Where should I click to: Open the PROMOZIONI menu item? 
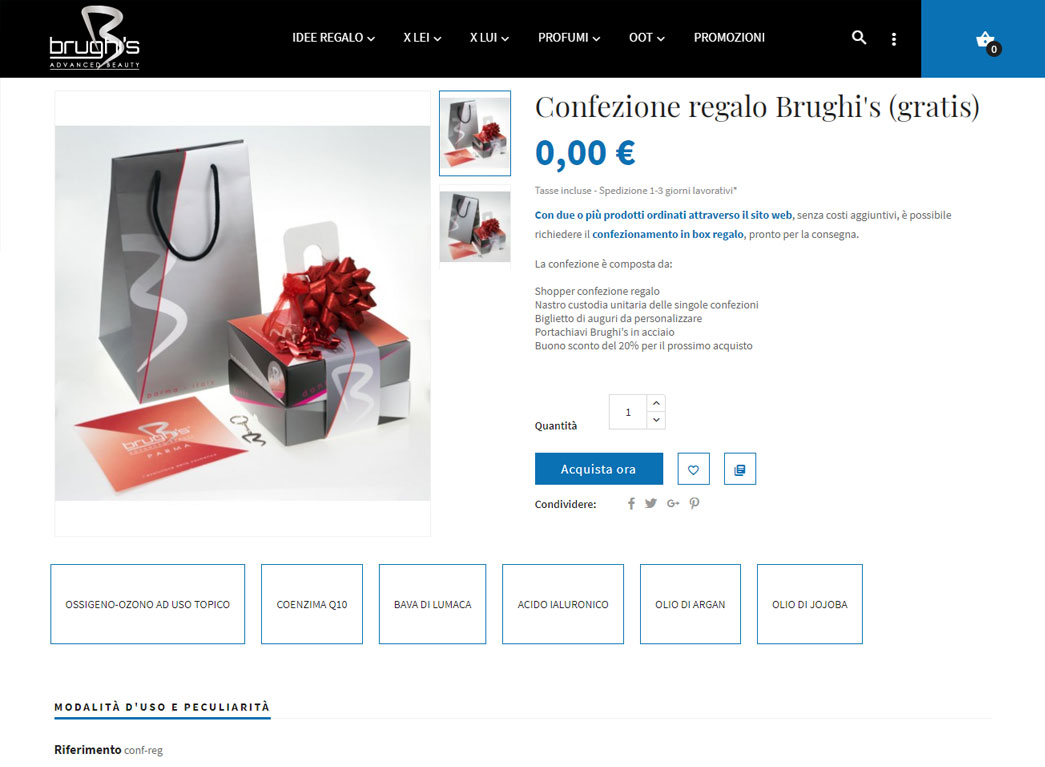coord(729,38)
